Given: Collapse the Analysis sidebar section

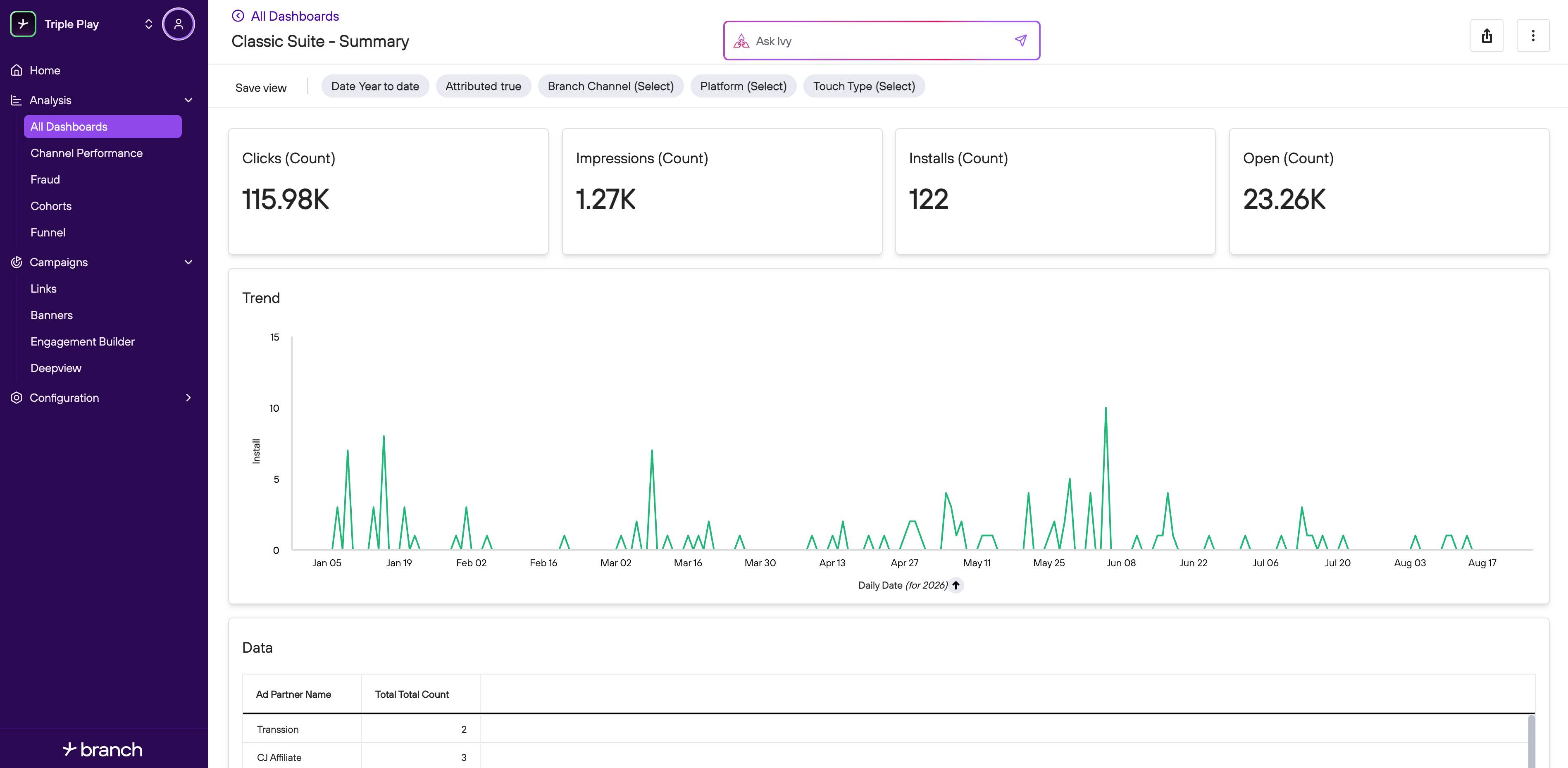Looking at the screenshot, I should pyautogui.click(x=188, y=100).
